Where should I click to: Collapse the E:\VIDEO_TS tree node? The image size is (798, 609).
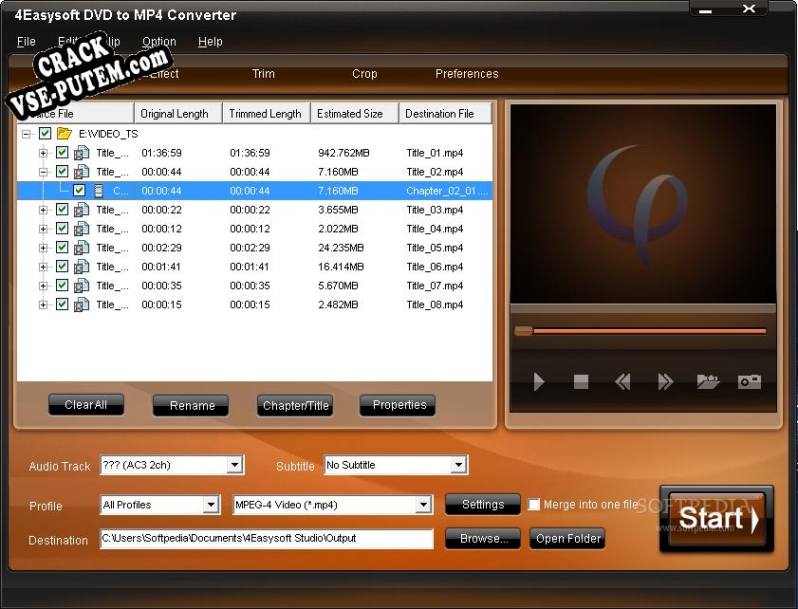26,134
